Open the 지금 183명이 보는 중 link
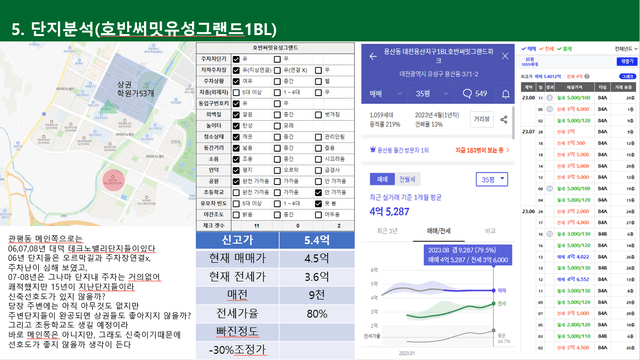Screen dimensions: 640x360 (482, 150)
